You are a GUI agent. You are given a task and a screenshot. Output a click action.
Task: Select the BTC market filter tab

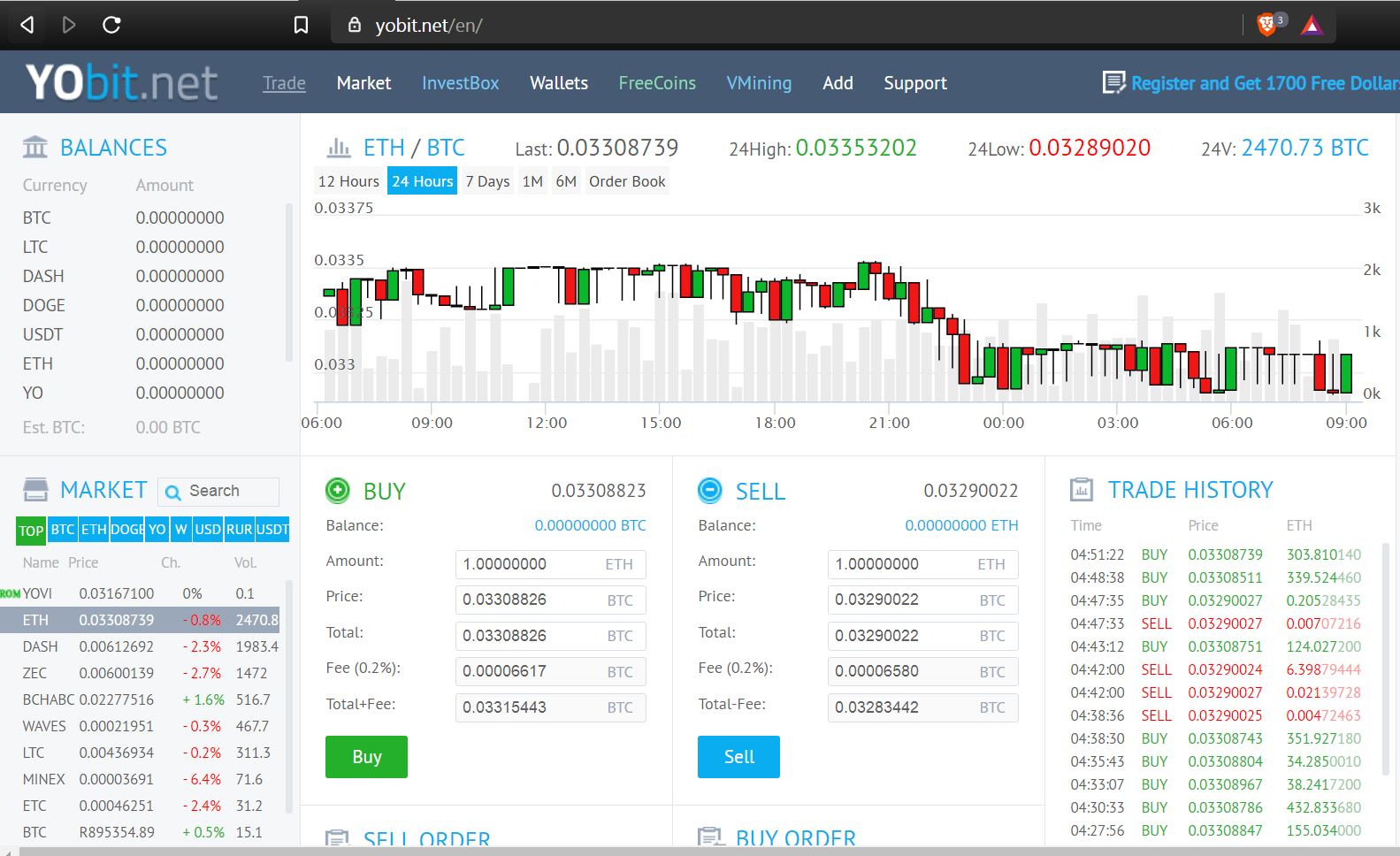[63, 530]
